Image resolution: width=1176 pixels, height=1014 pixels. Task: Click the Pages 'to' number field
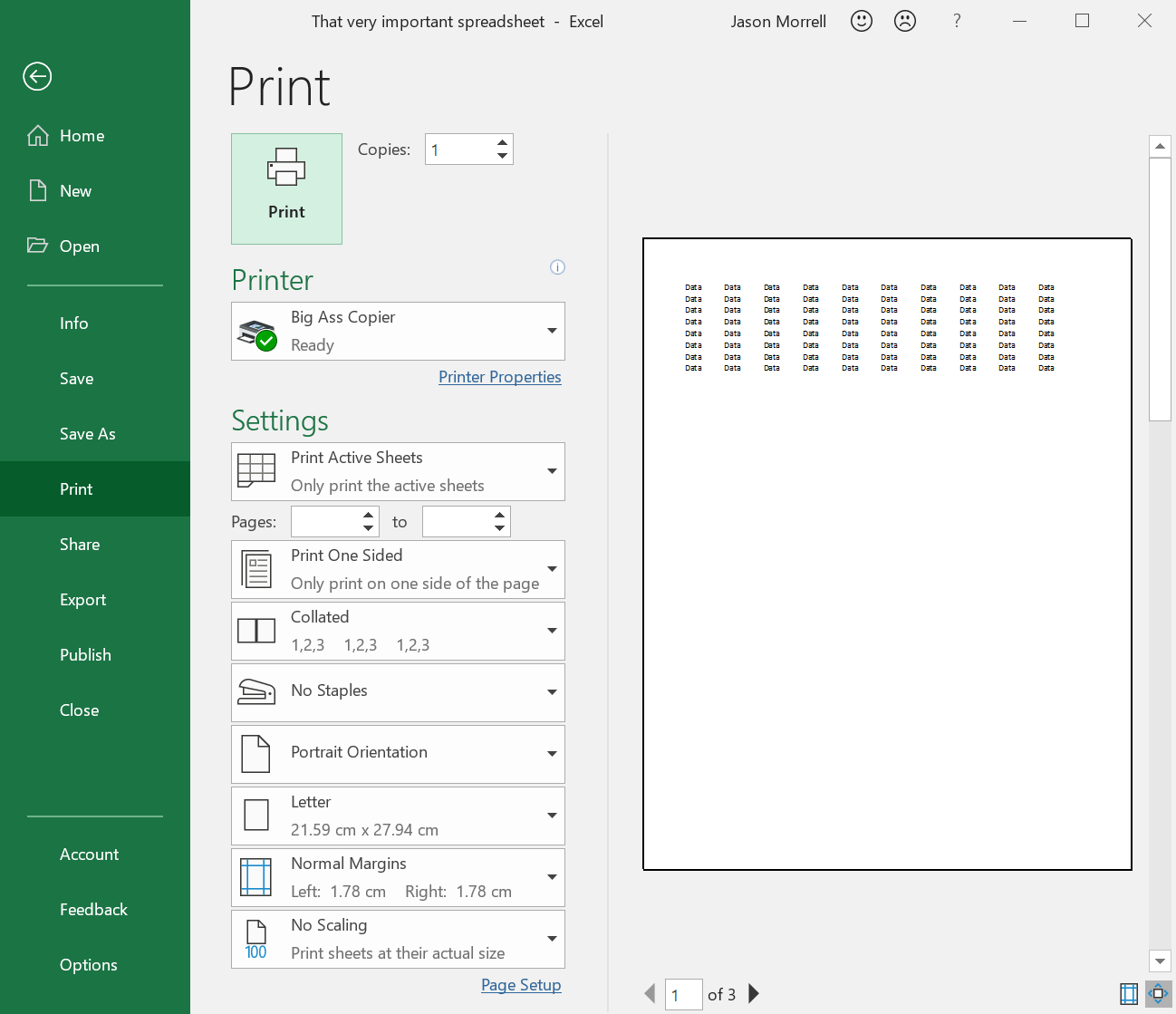pyautogui.click(x=456, y=522)
